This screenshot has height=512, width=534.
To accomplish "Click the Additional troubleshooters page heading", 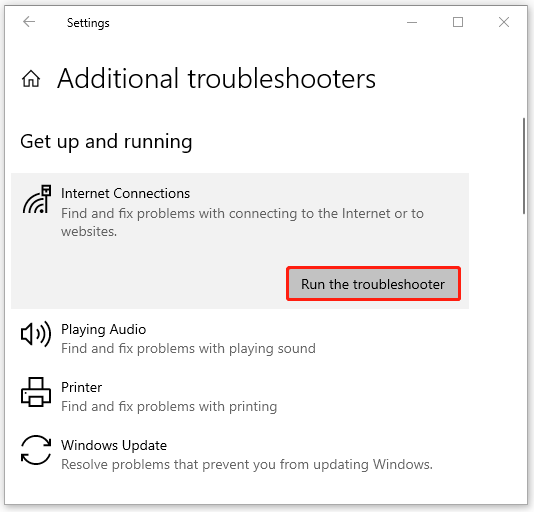I will tap(217, 79).
